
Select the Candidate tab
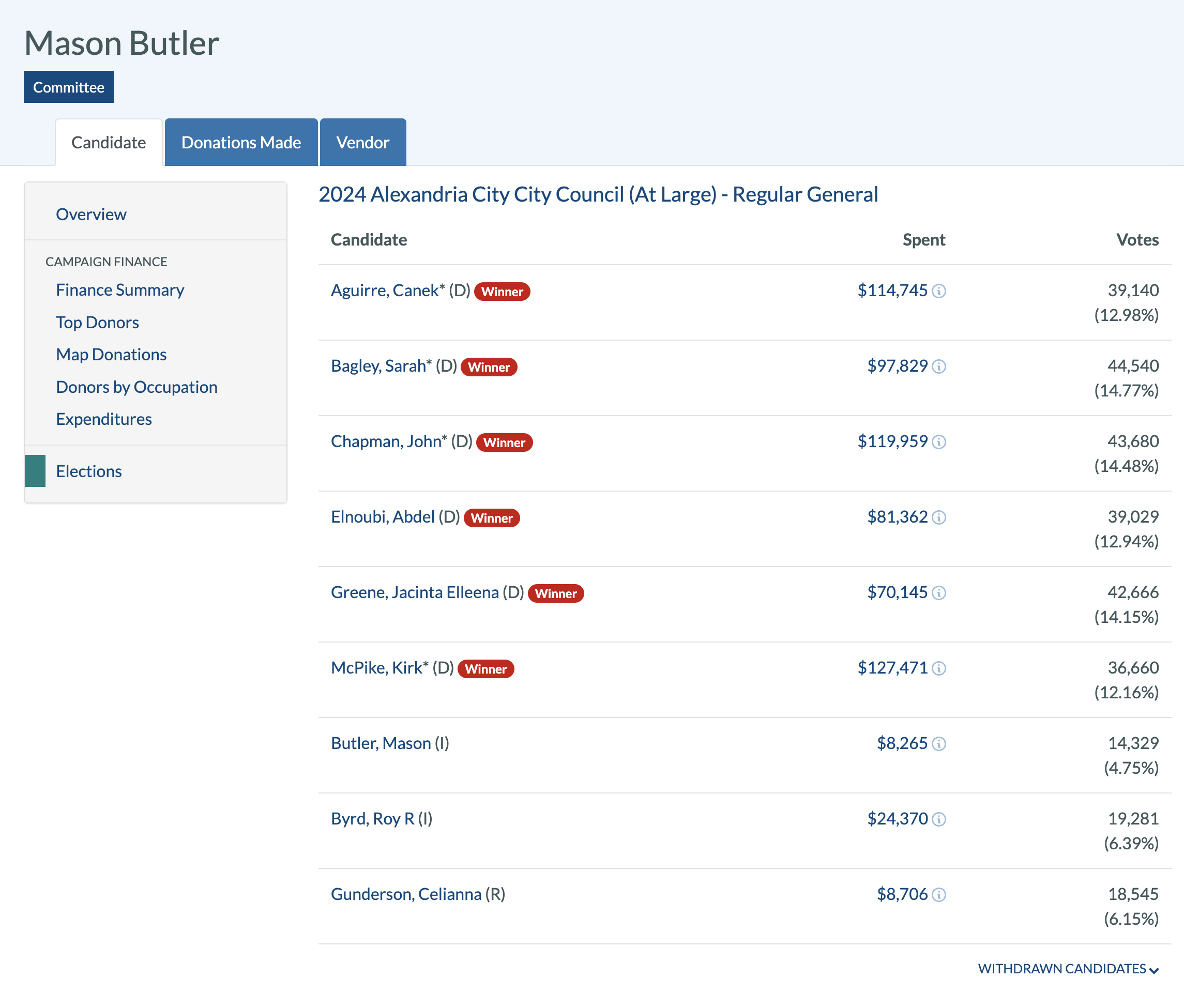point(109,142)
